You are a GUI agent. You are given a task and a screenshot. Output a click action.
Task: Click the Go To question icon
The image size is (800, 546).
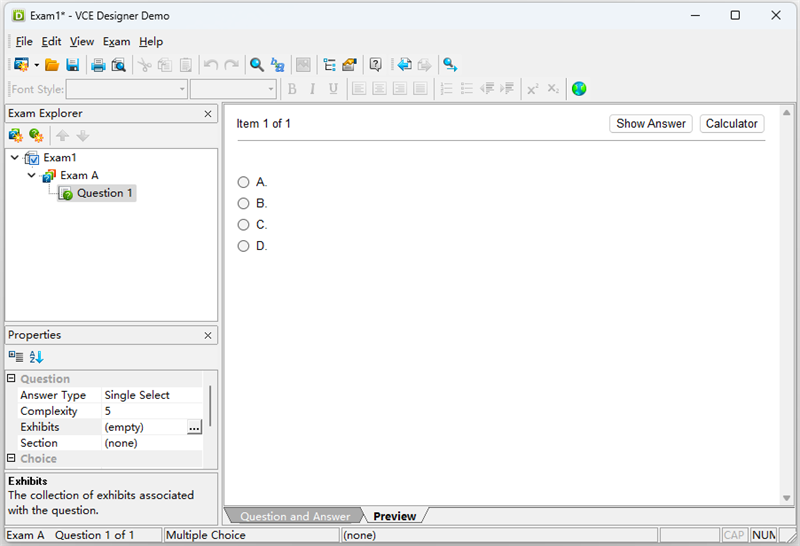point(450,65)
